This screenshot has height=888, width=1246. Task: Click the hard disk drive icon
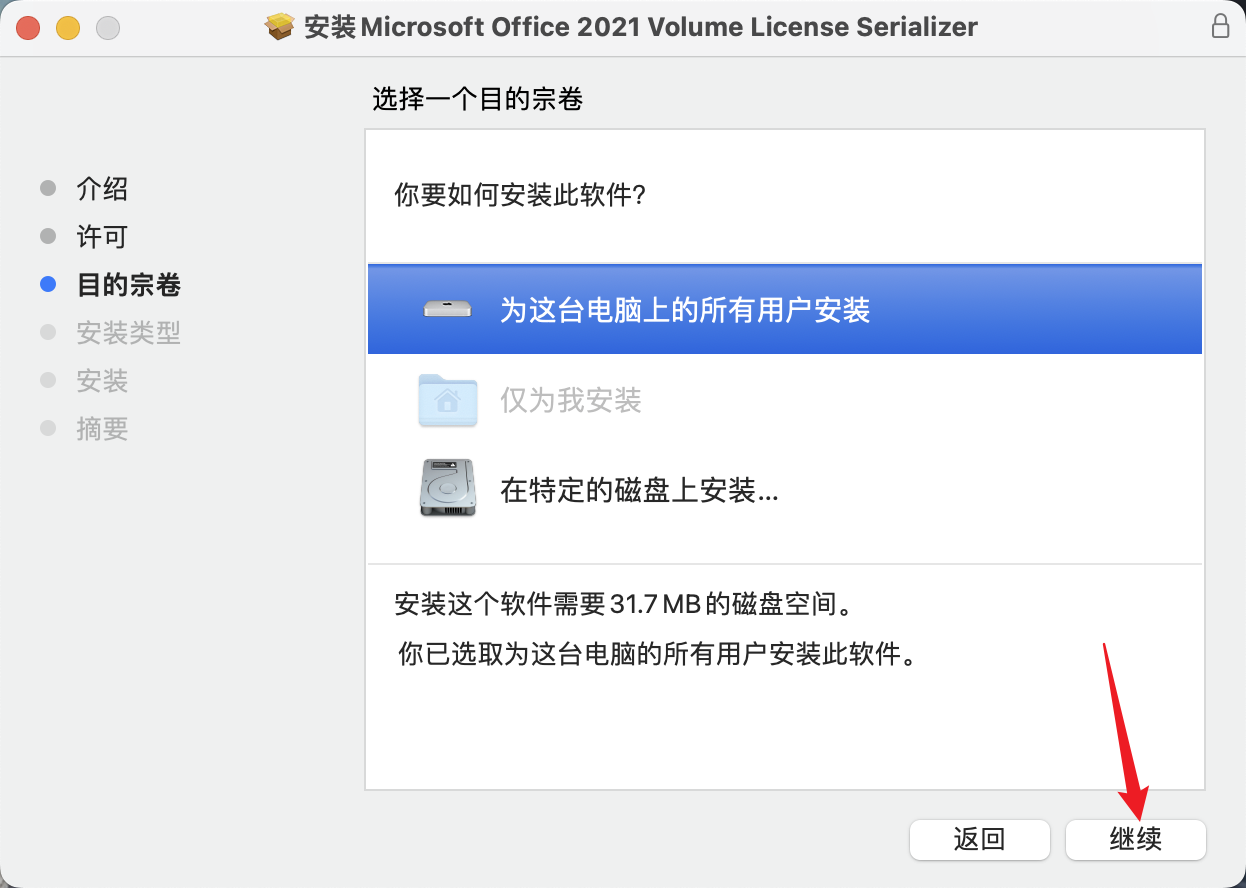coord(447,488)
